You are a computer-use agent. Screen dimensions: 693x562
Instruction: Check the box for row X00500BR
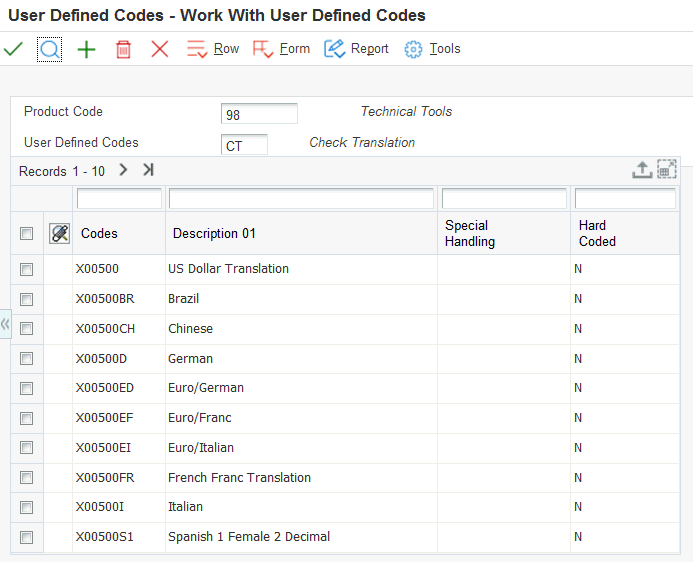(x=27, y=299)
